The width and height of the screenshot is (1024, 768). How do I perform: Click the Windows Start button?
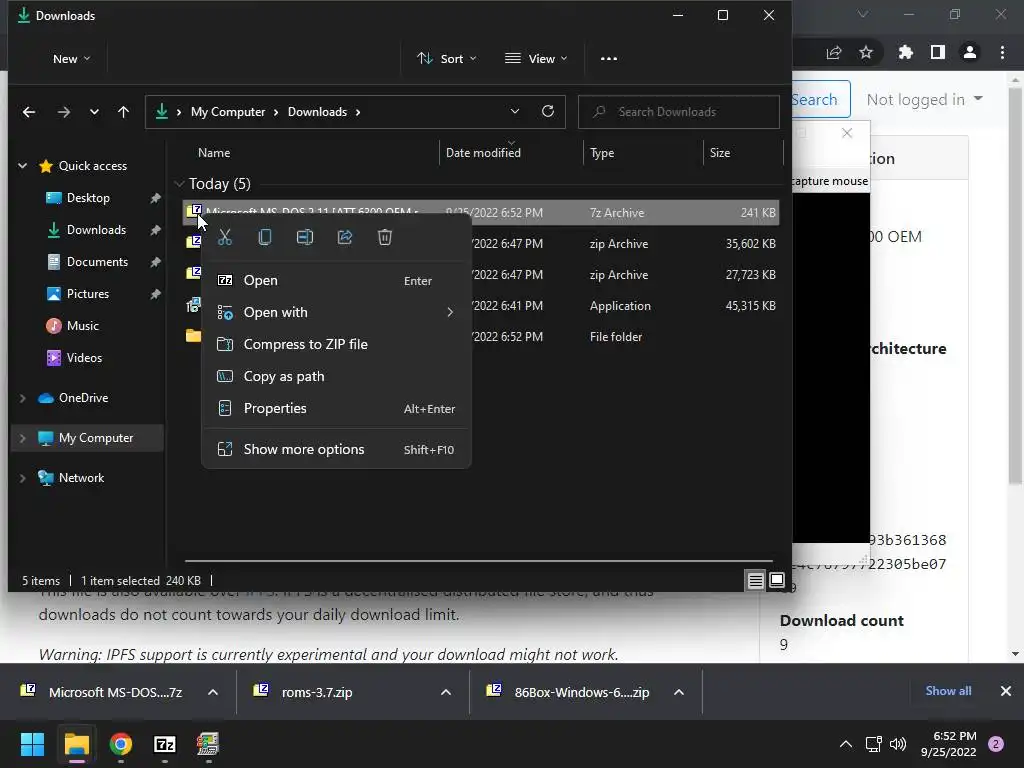[32, 744]
